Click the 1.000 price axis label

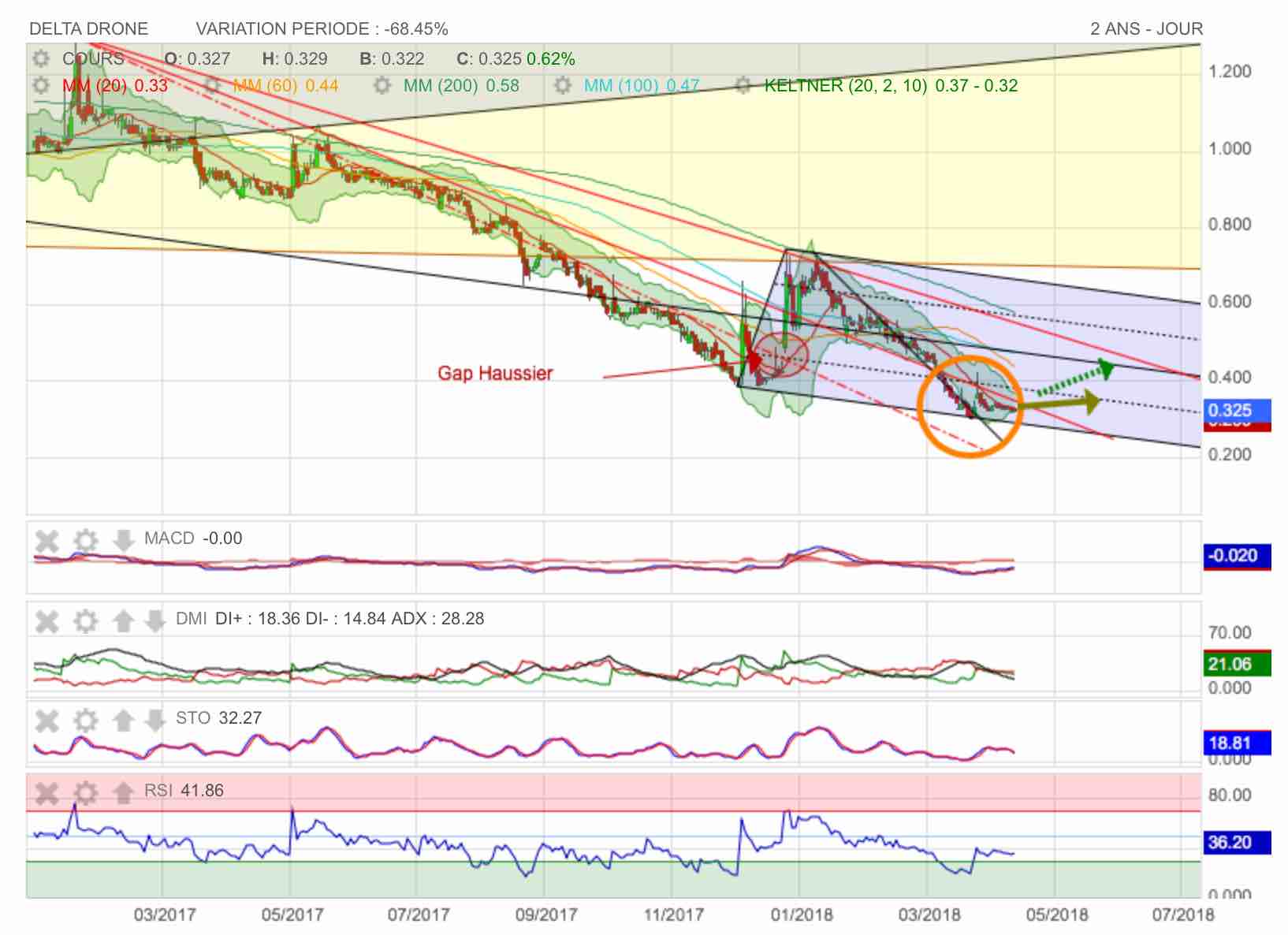1230,149
